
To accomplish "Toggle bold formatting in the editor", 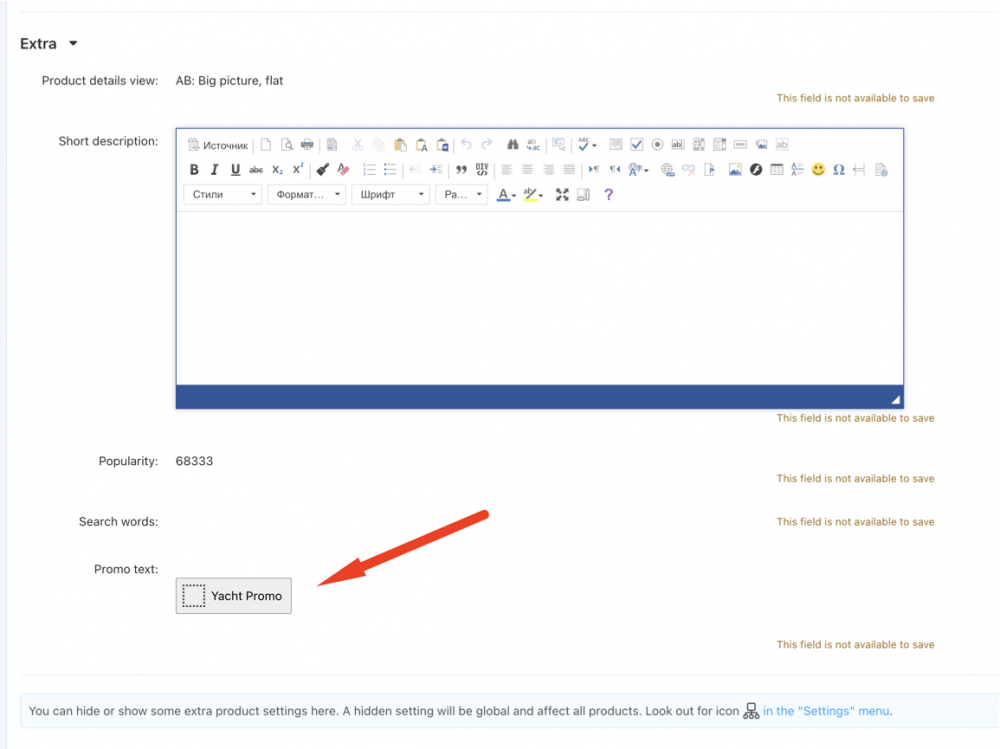I will [x=195, y=170].
